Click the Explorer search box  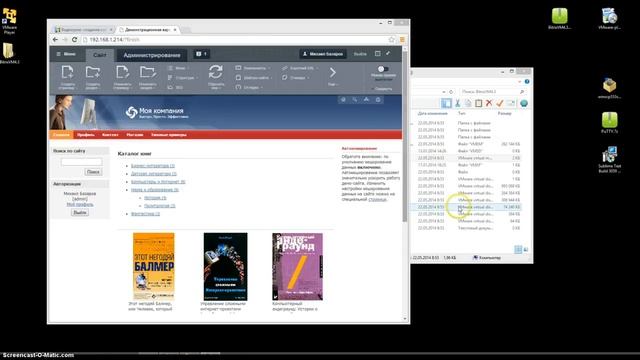(x=492, y=92)
